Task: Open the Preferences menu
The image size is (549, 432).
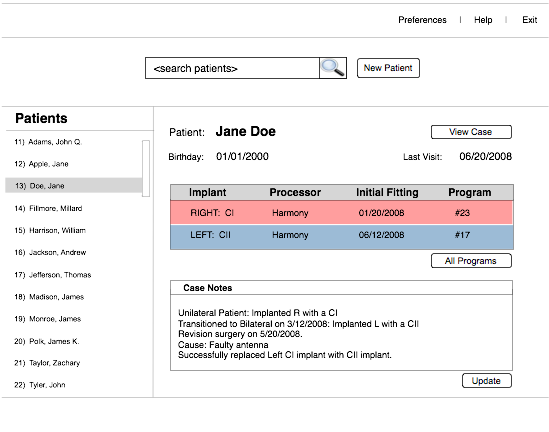Action: pos(422,20)
